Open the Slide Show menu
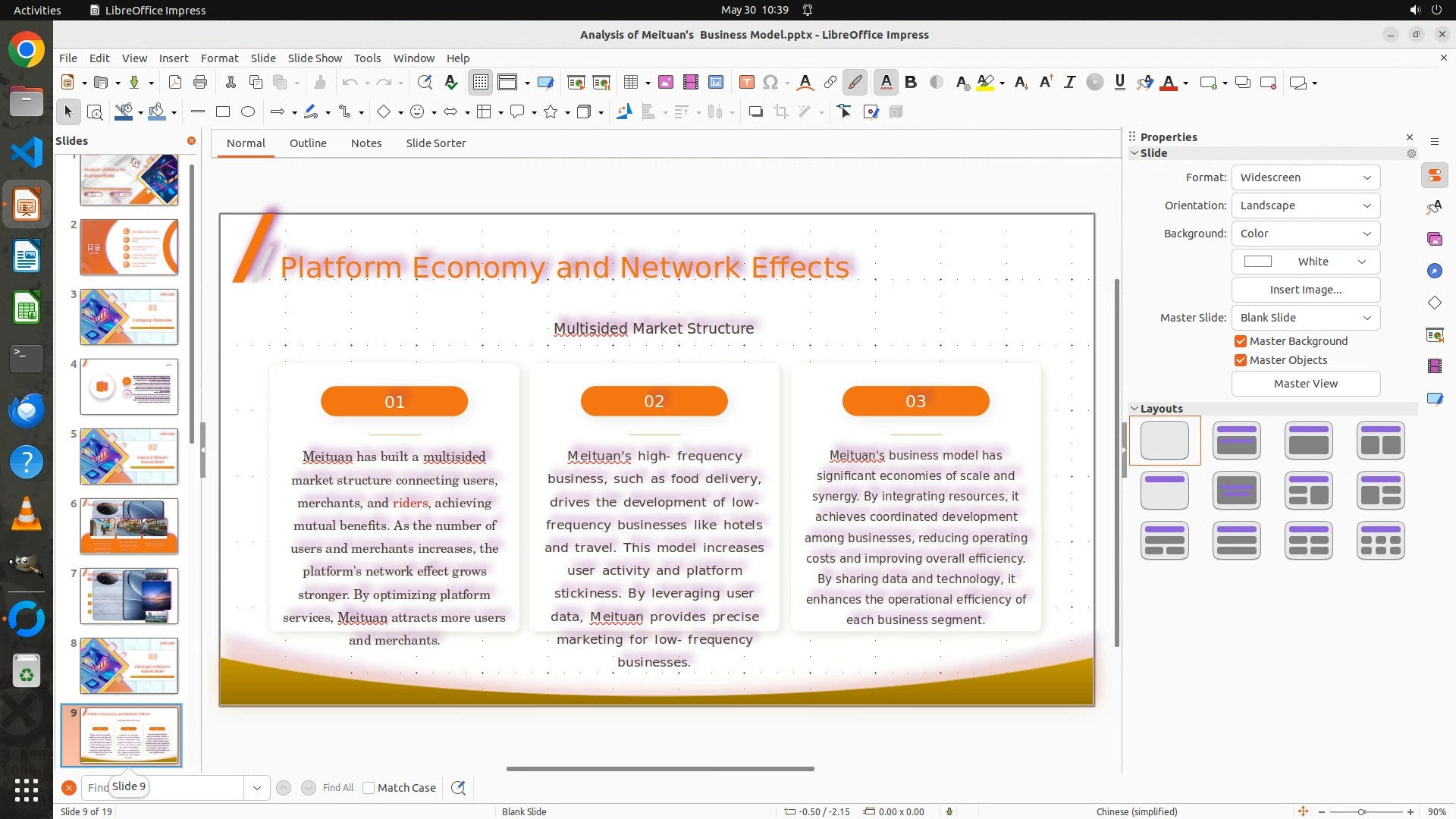The height and width of the screenshot is (819, 1456). (x=315, y=58)
